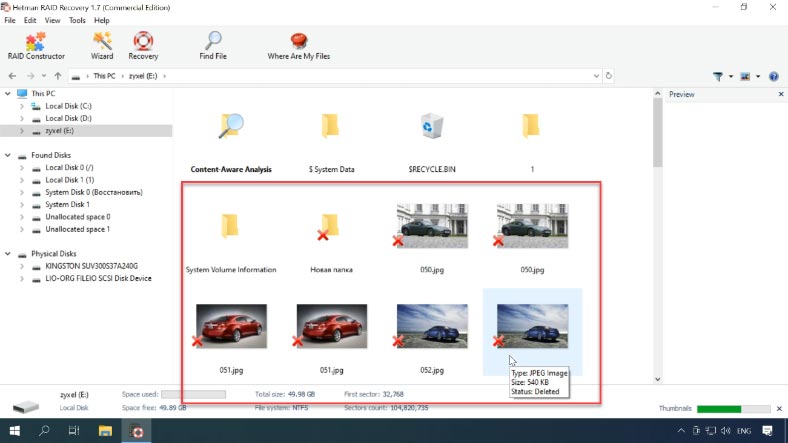The image size is (788, 443).
Task: Open the filter dropdown arrow
Action: (x=731, y=76)
